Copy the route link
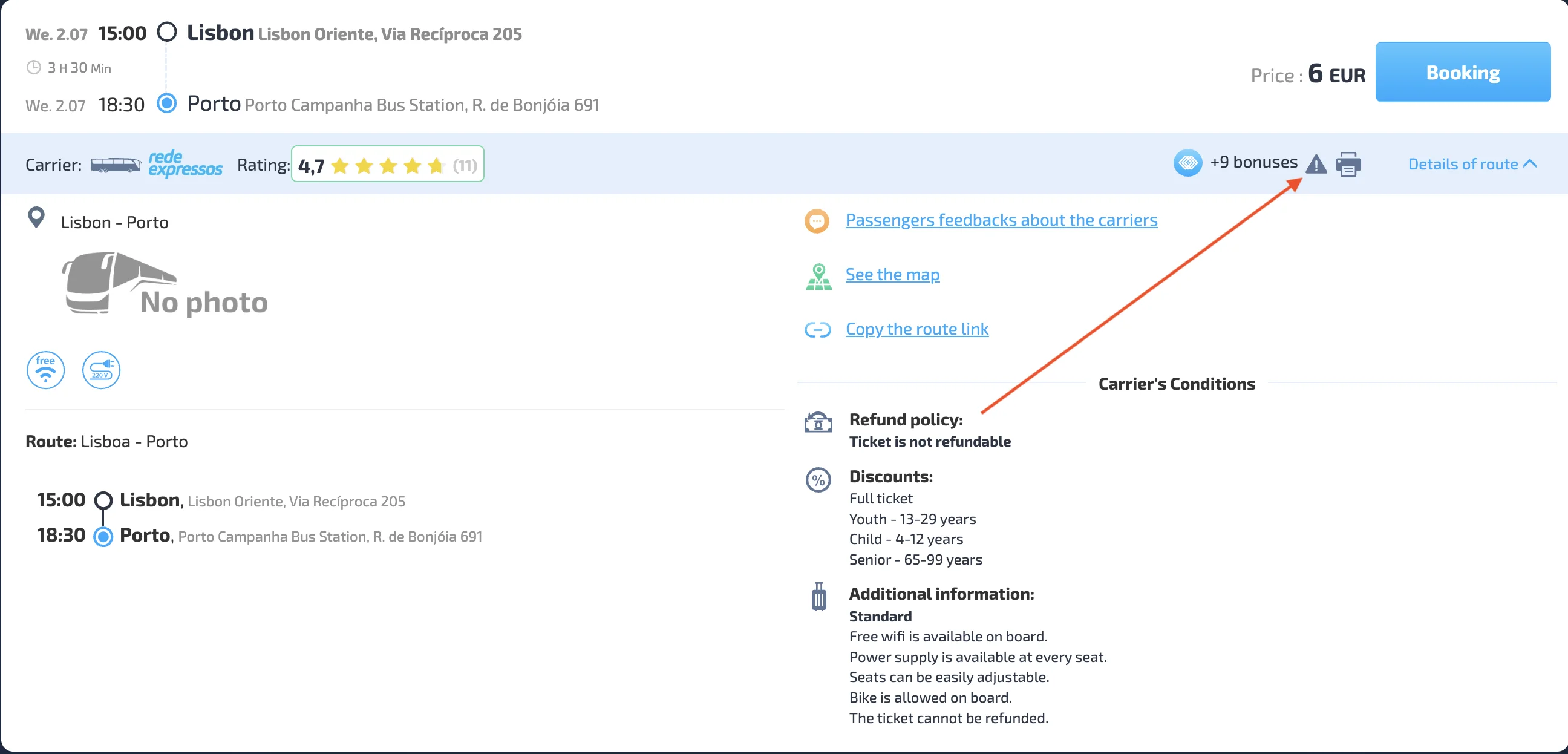The width and height of the screenshot is (1568, 754). coord(916,329)
